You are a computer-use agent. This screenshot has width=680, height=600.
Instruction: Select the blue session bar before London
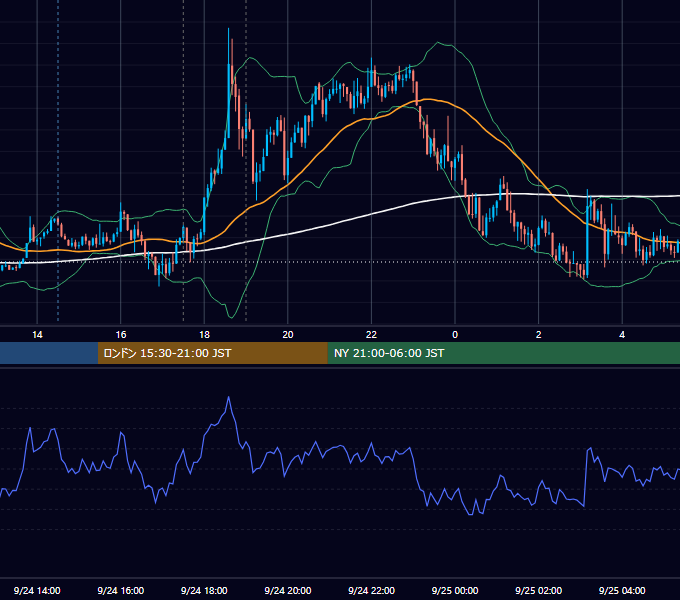(49, 353)
